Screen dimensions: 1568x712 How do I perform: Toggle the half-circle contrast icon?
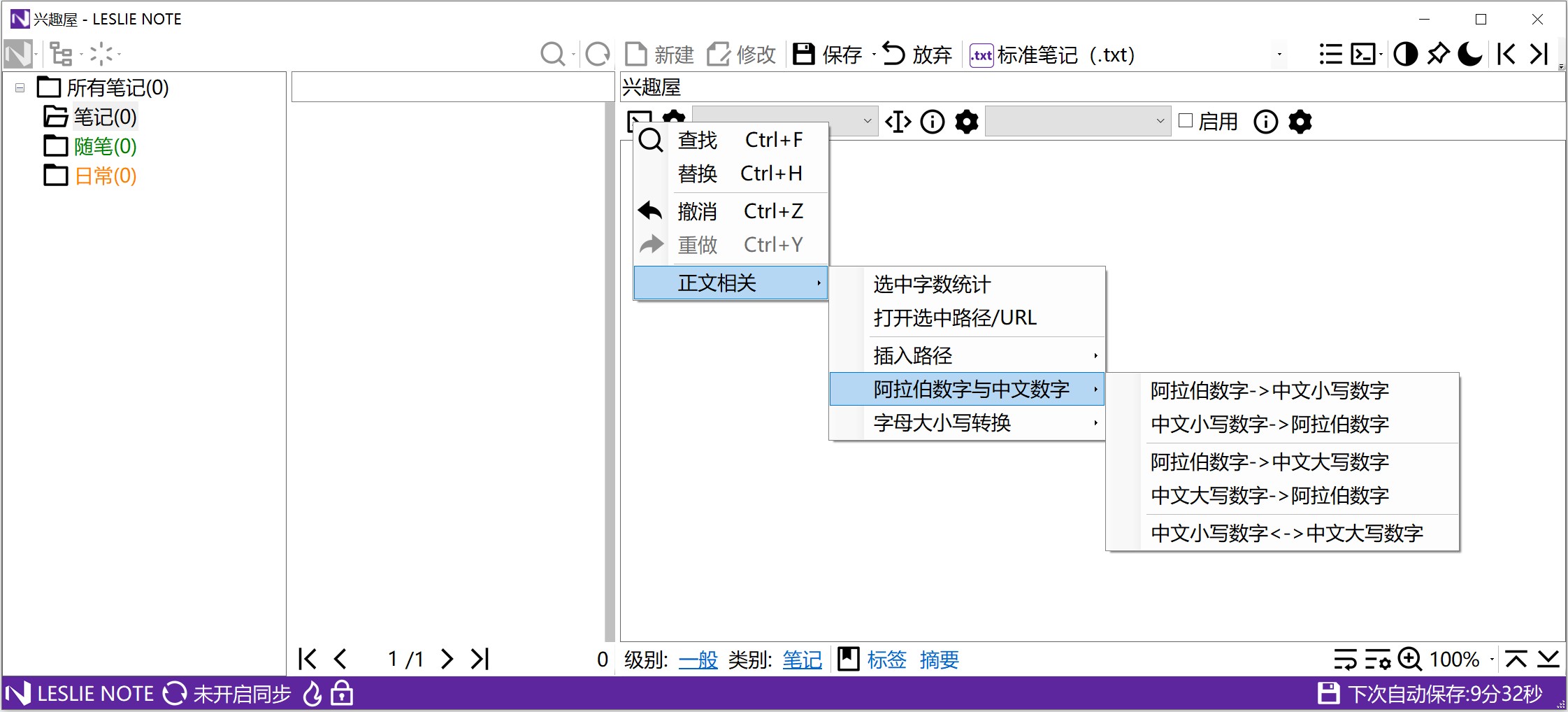pos(1405,54)
